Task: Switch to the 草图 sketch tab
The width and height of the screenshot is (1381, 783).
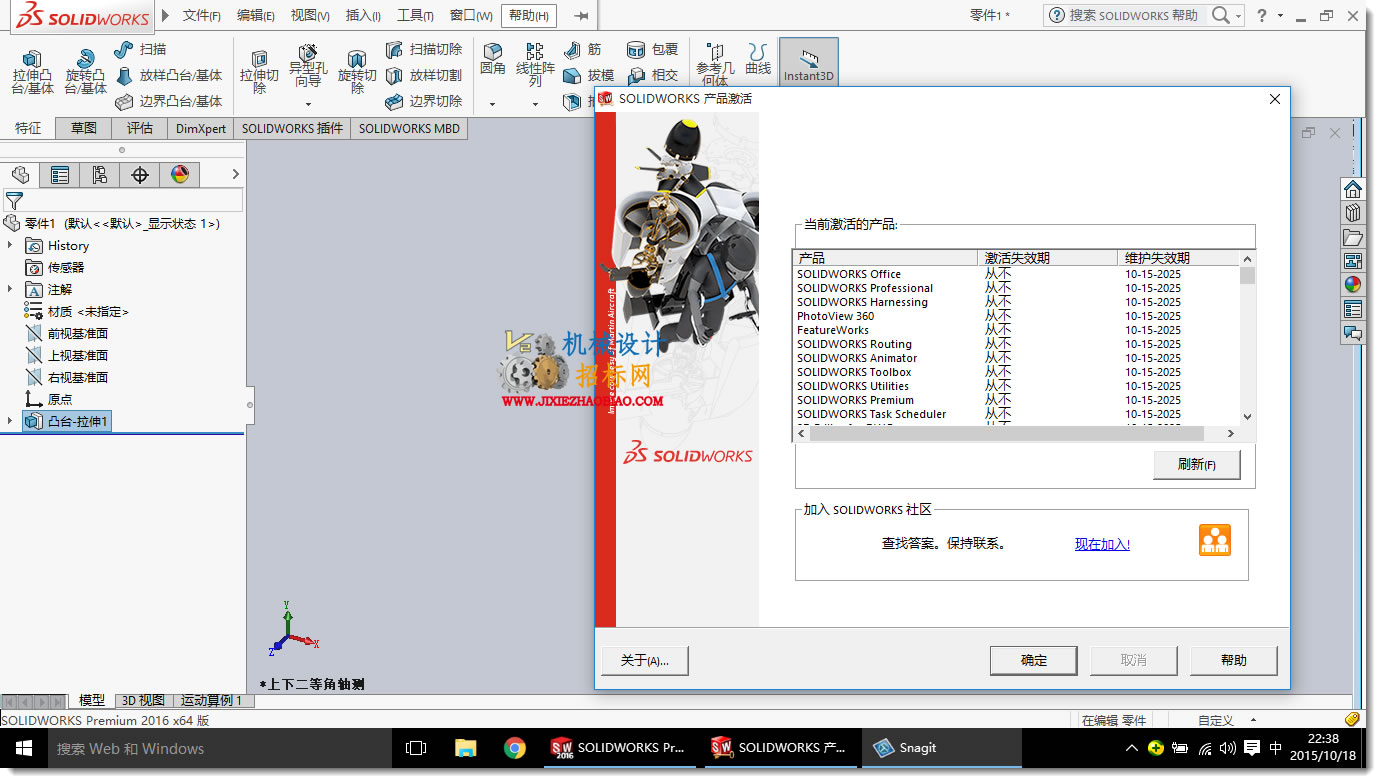Action: [84, 128]
